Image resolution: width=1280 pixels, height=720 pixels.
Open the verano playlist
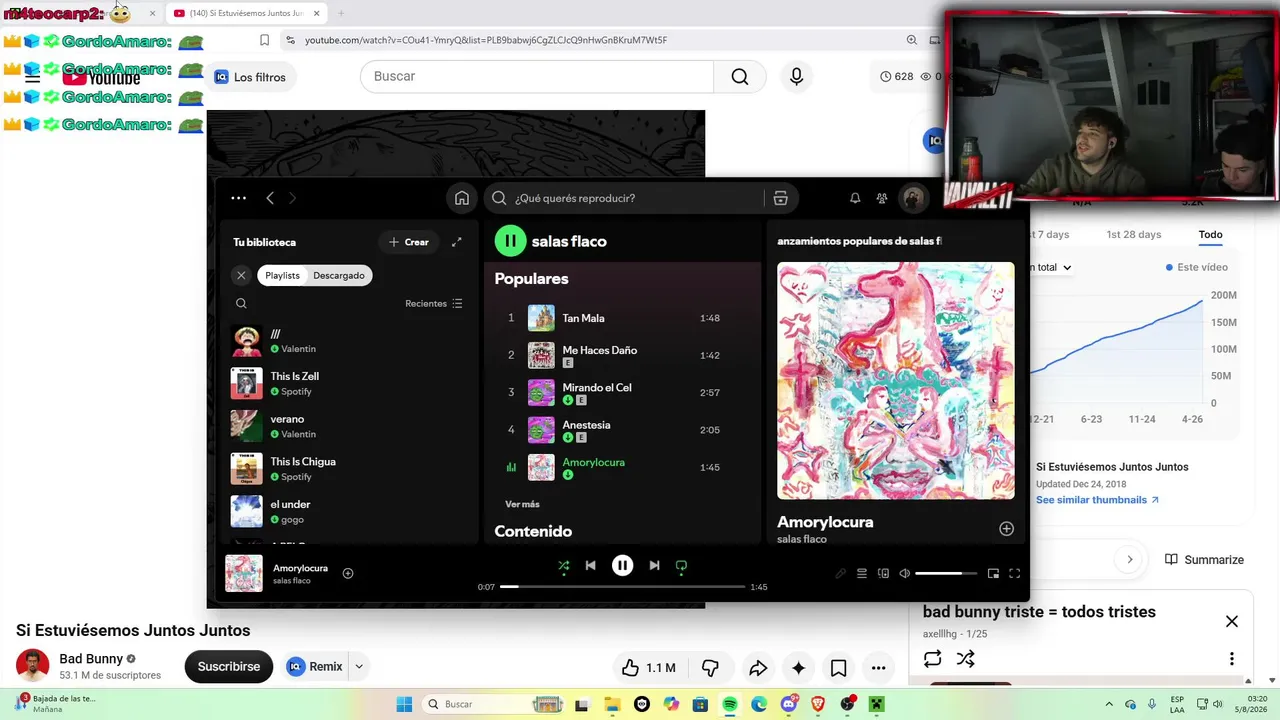click(347, 426)
